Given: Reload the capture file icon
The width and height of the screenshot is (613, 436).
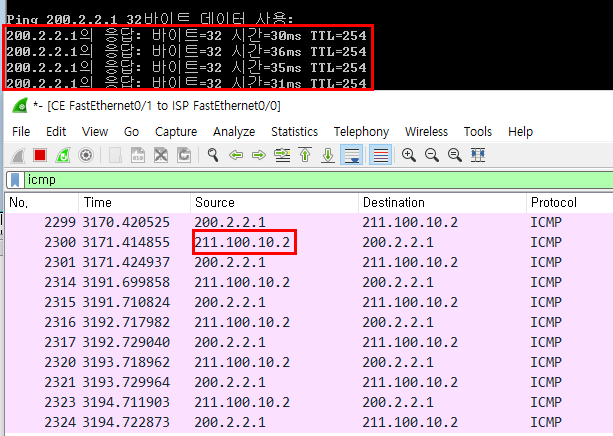Looking at the screenshot, I should point(184,155).
